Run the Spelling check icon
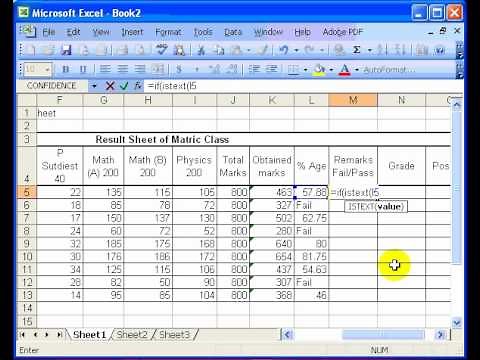Screen dimensions: 480x360 pyautogui.click(x=162, y=50)
